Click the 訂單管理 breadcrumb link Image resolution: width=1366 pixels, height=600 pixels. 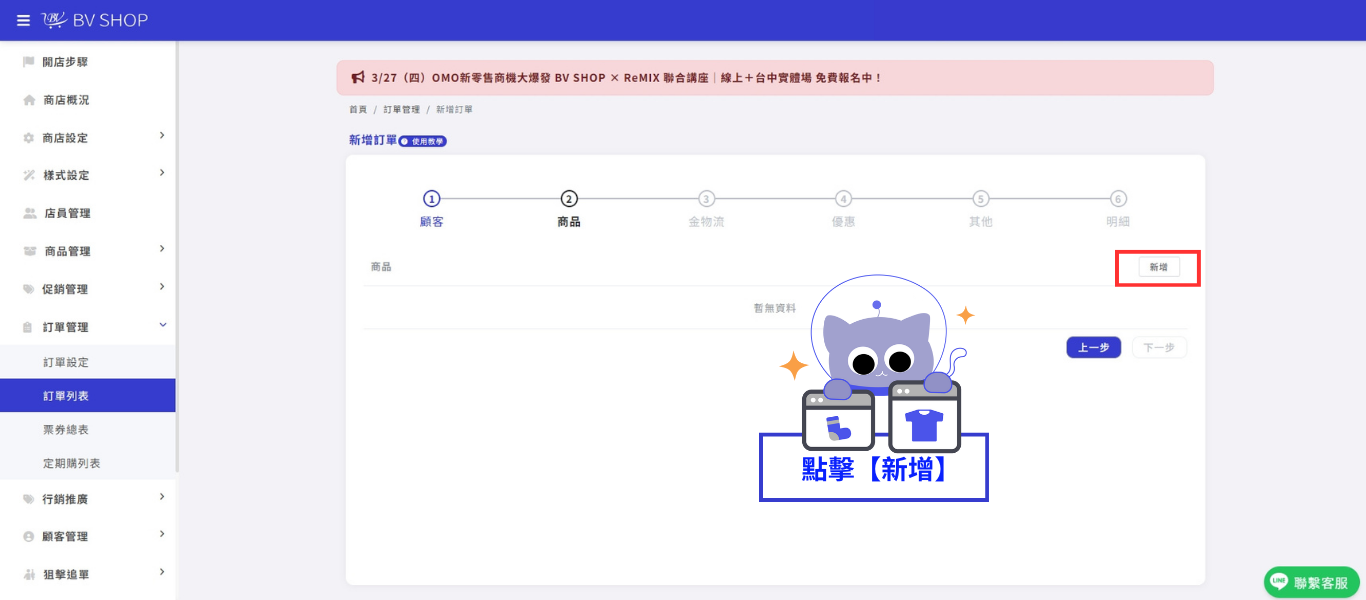pyautogui.click(x=402, y=109)
